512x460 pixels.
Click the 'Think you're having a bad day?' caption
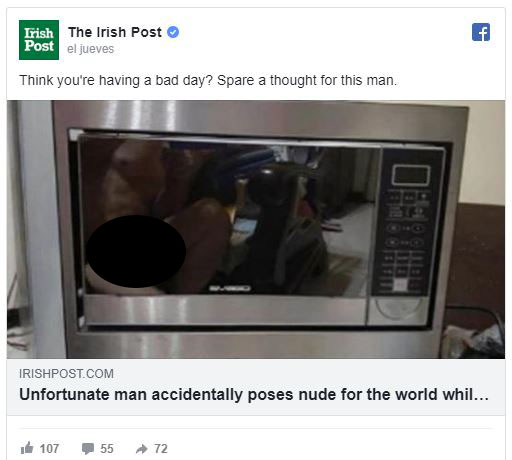[208, 80]
